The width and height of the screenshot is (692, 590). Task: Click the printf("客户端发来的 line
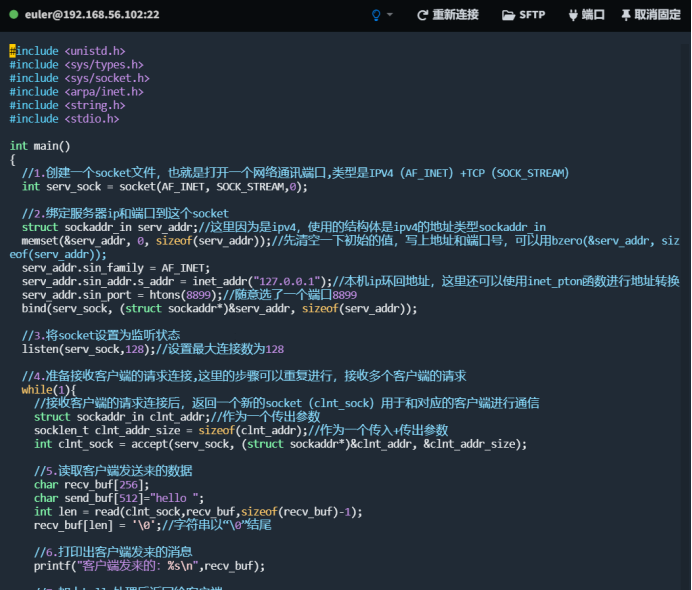150,566
